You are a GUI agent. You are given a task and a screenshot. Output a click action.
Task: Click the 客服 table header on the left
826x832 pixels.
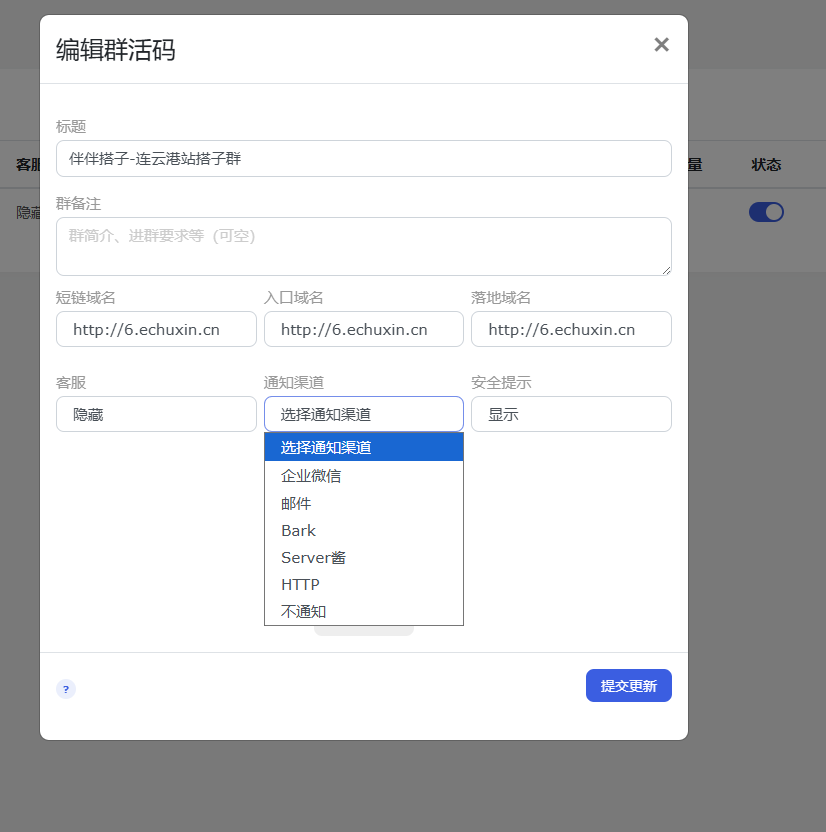pos(27,164)
